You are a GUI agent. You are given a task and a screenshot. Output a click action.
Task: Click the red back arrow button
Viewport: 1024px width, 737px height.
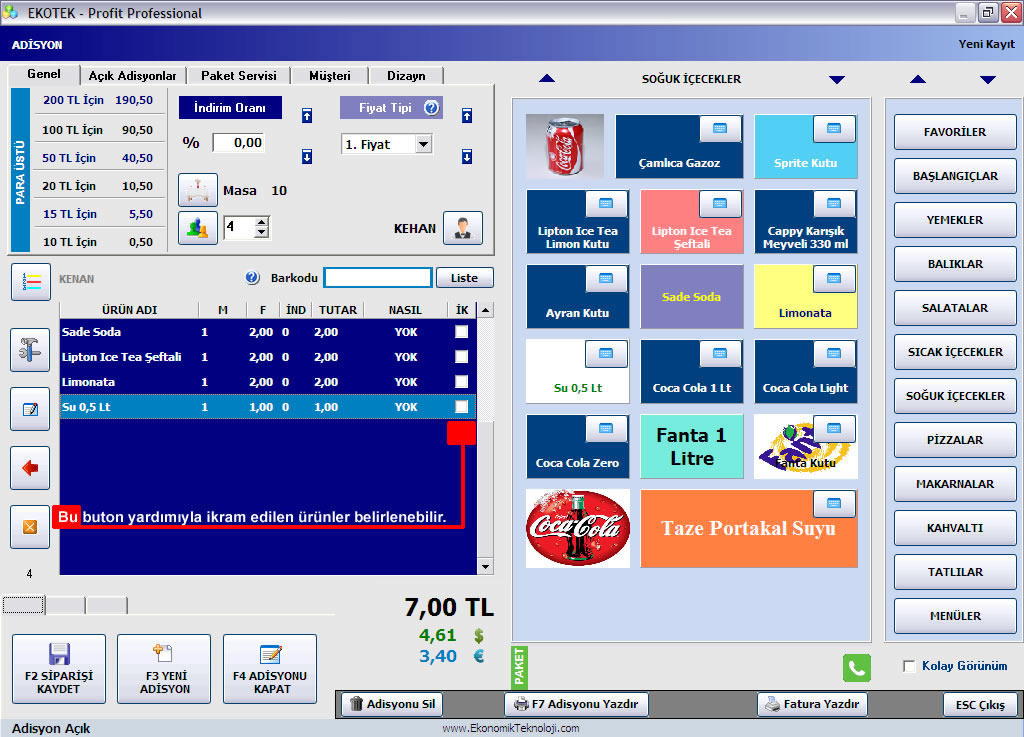30,468
